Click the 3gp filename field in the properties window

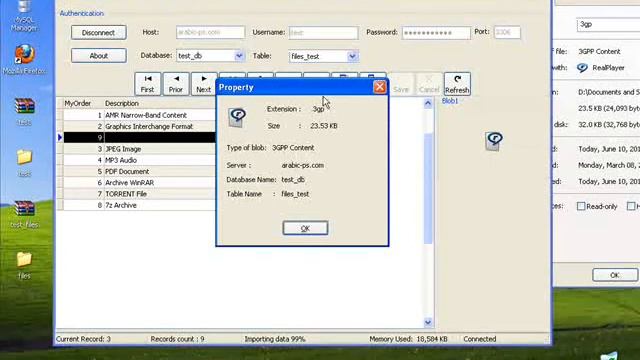click(x=608, y=24)
